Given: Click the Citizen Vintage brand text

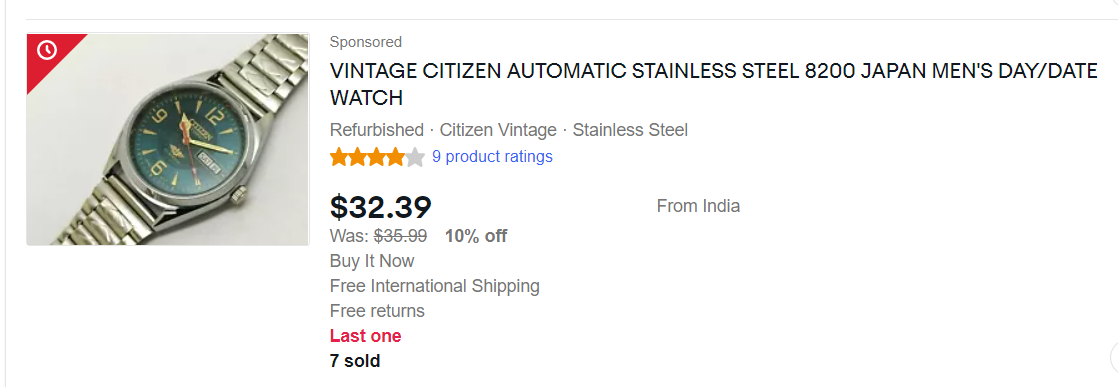Looking at the screenshot, I should (498, 130).
